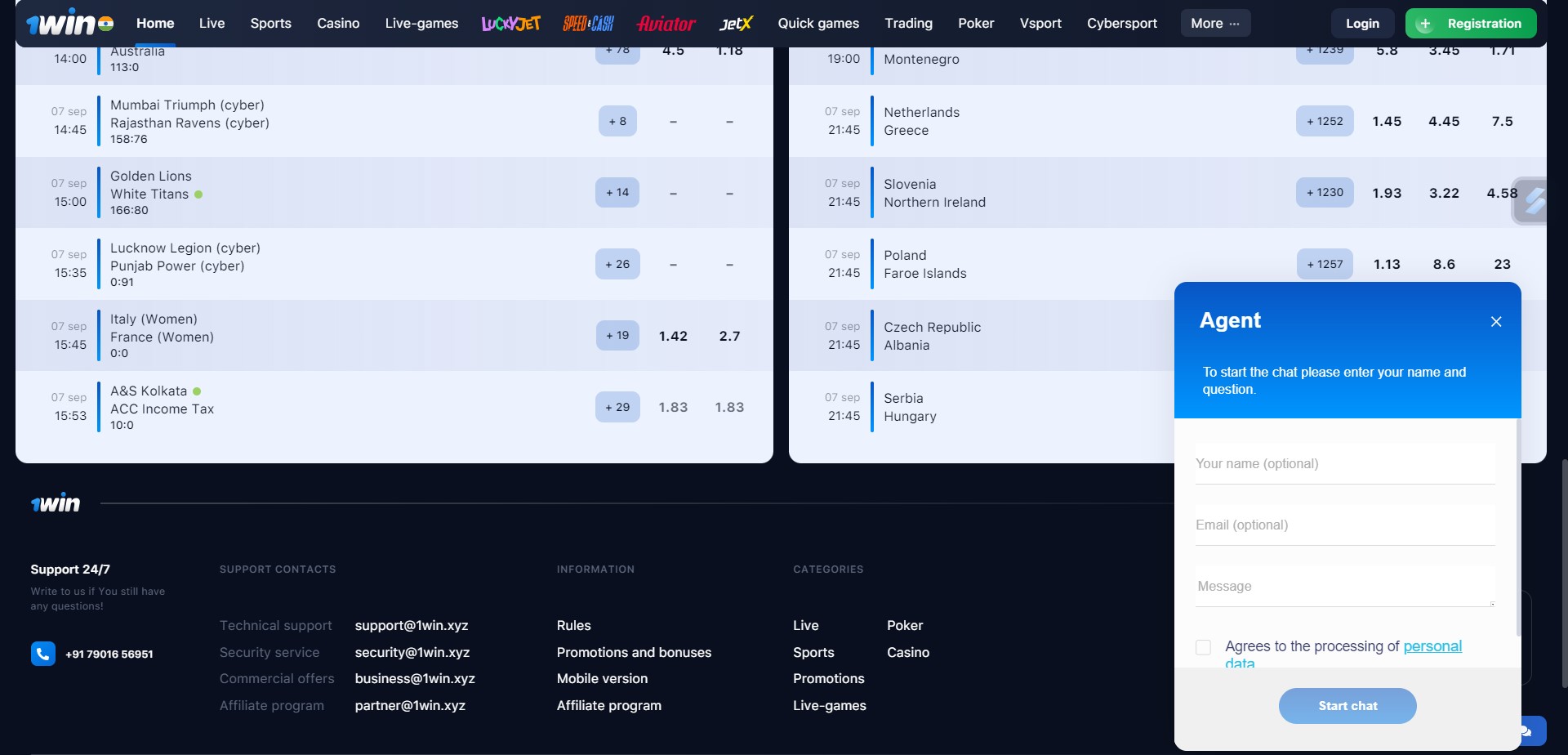The width and height of the screenshot is (1568, 755).
Task: Back the 1.45 odds for Netherlands vs Greece
Action: pyautogui.click(x=1387, y=121)
